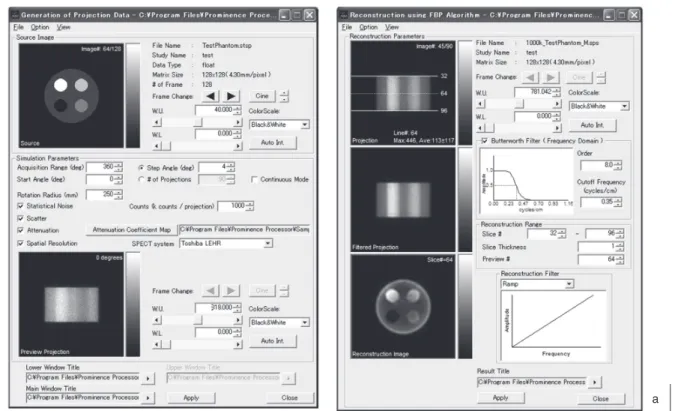Open Option menu in Generation window
The image size is (678, 411).
pos(40,27)
